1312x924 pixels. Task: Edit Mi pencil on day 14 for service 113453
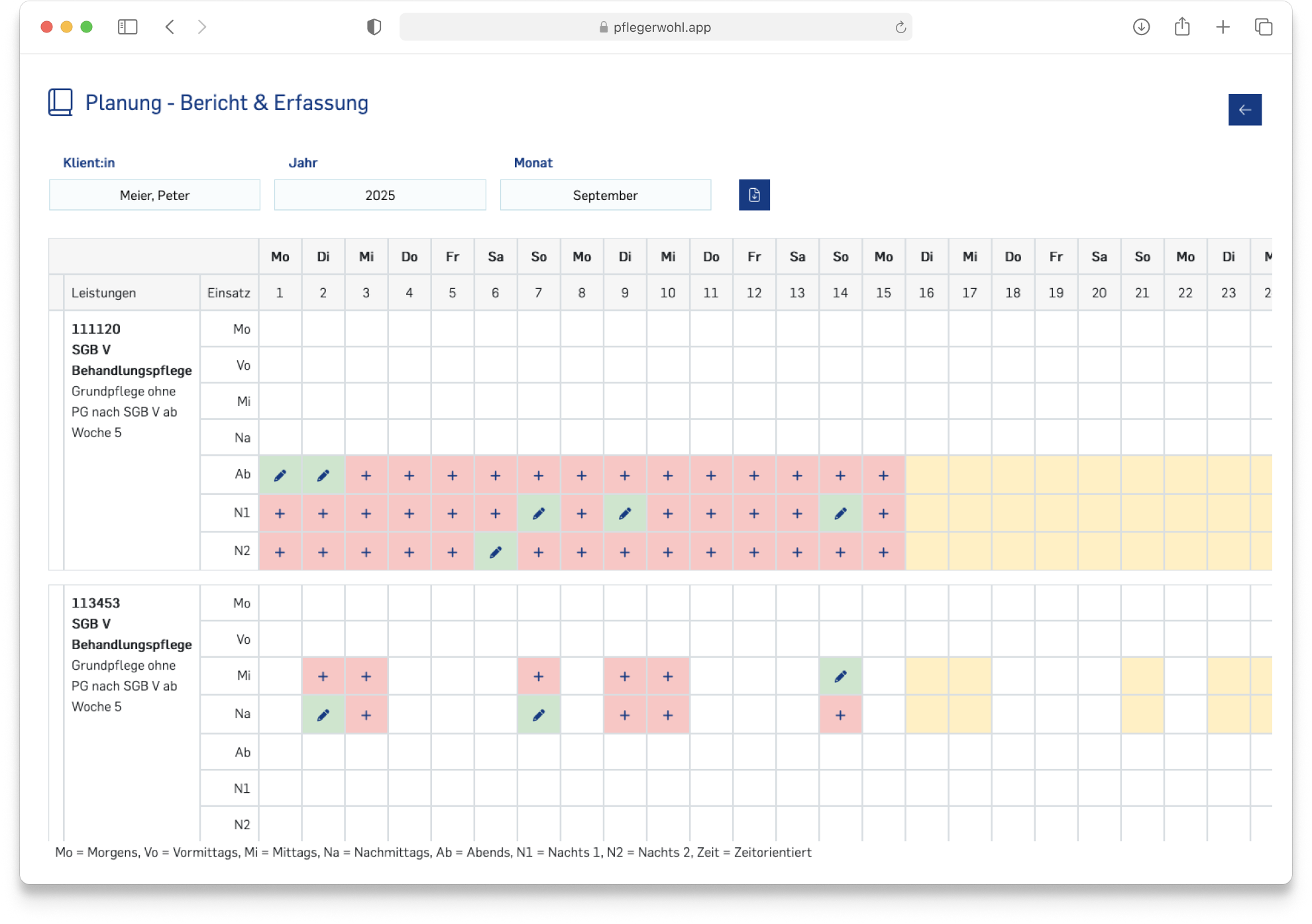coord(840,676)
